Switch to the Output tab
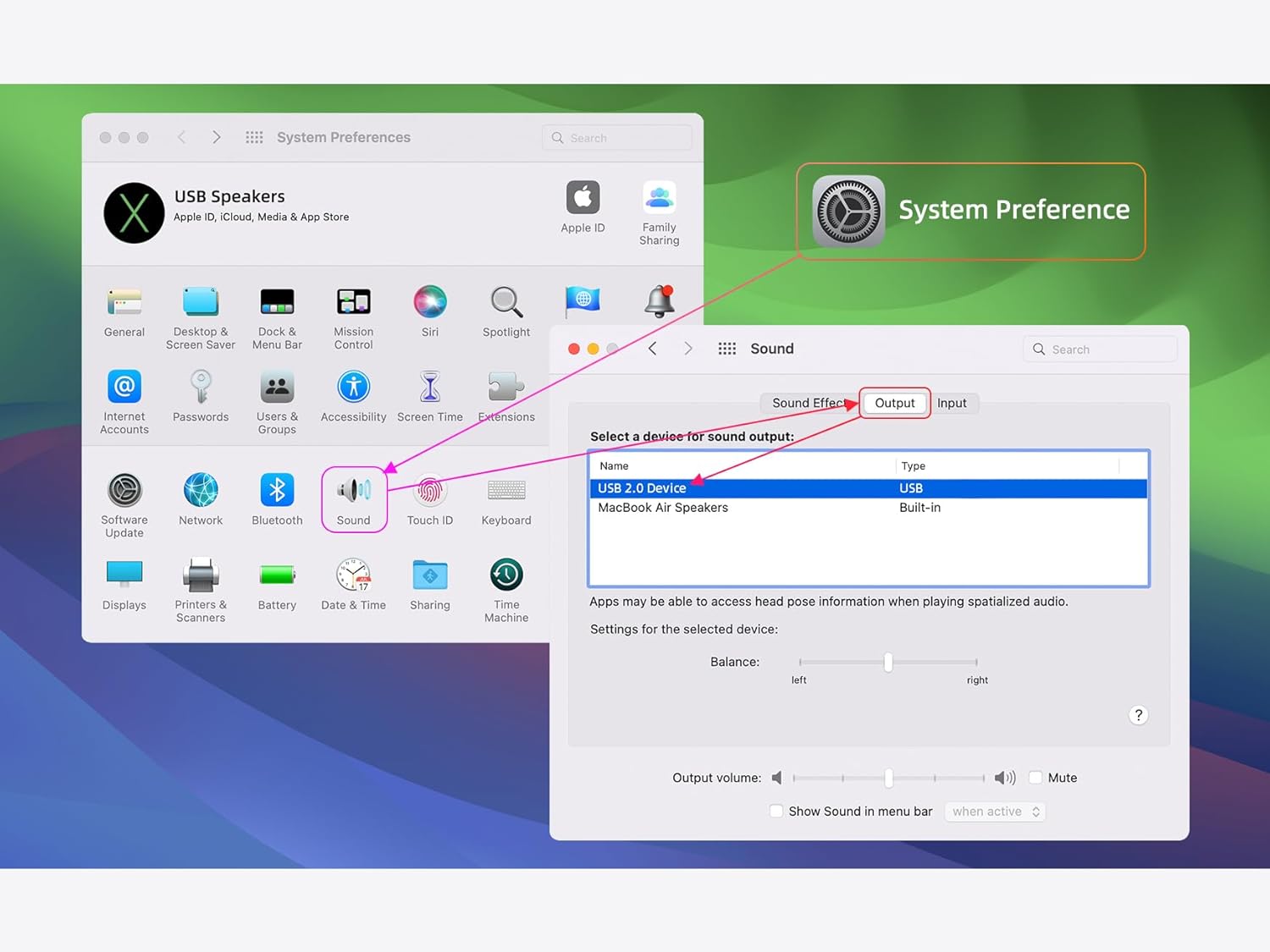1270x952 pixels. coord(895,403)
